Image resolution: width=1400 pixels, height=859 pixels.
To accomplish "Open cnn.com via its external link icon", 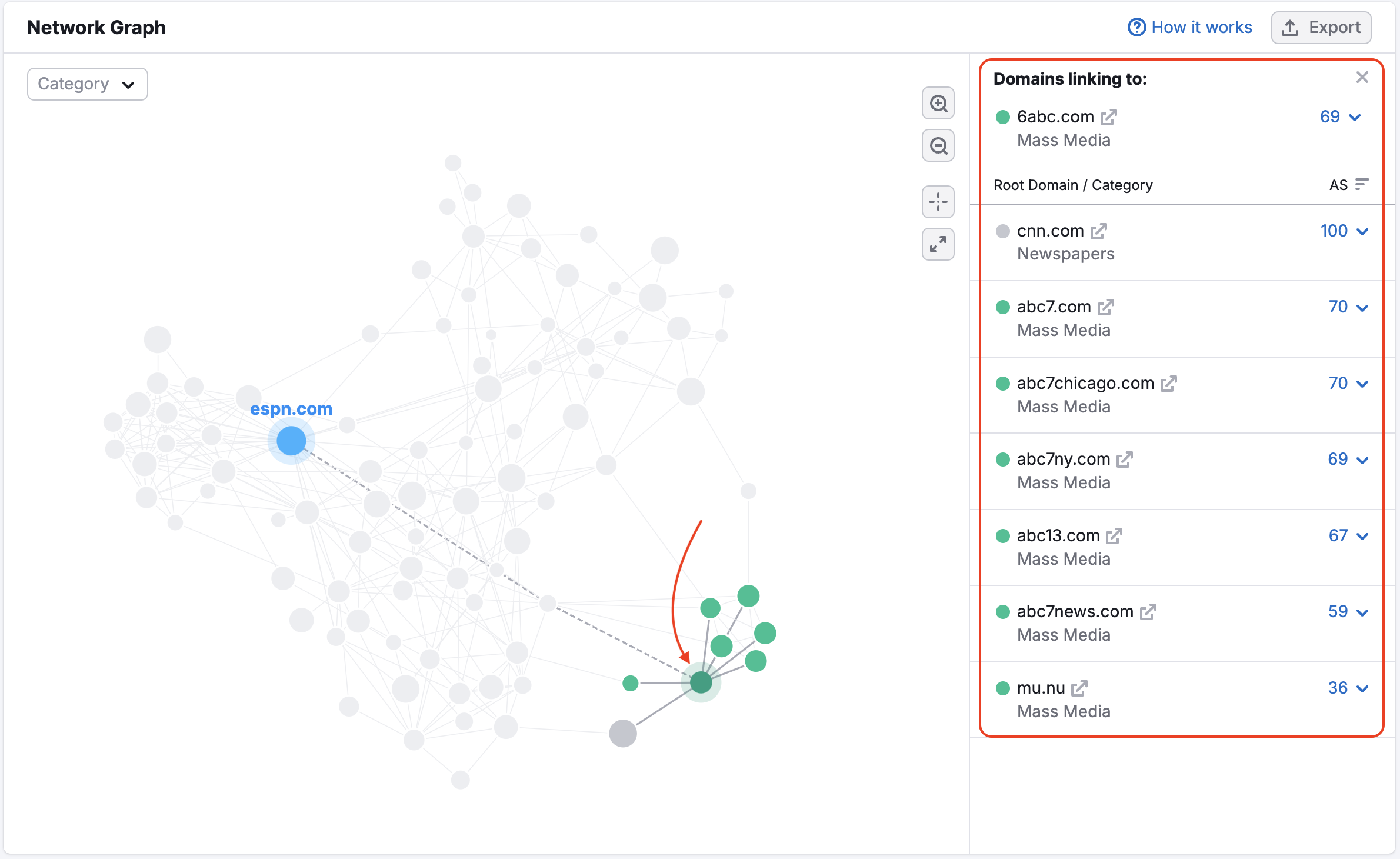I will click(1099, 231).
